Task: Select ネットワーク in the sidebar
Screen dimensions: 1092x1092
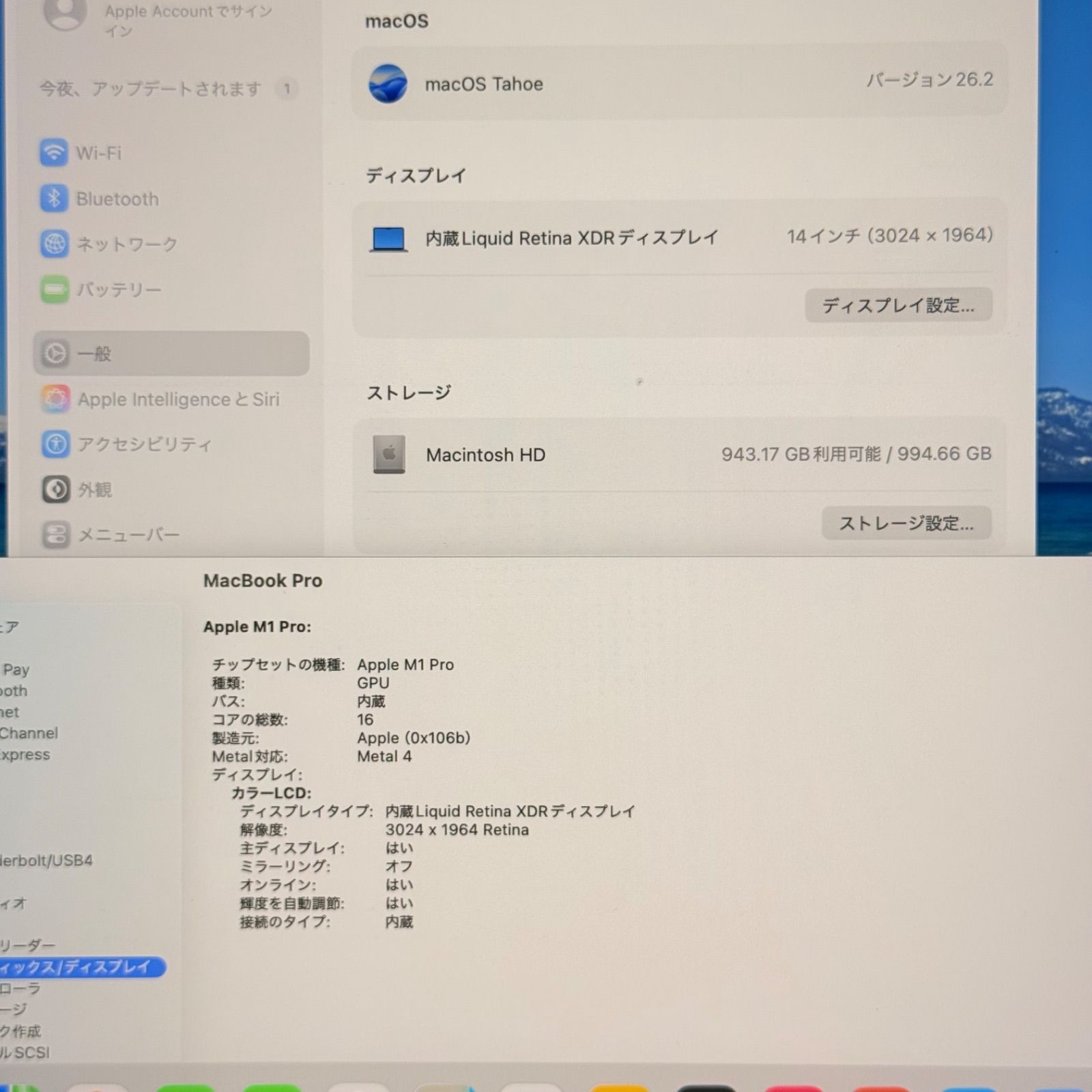Action: (171, 244)
